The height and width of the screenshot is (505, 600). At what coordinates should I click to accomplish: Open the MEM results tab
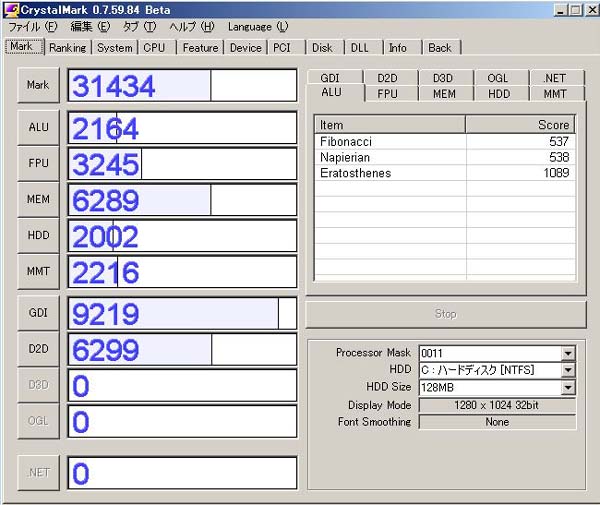(447, 94)
